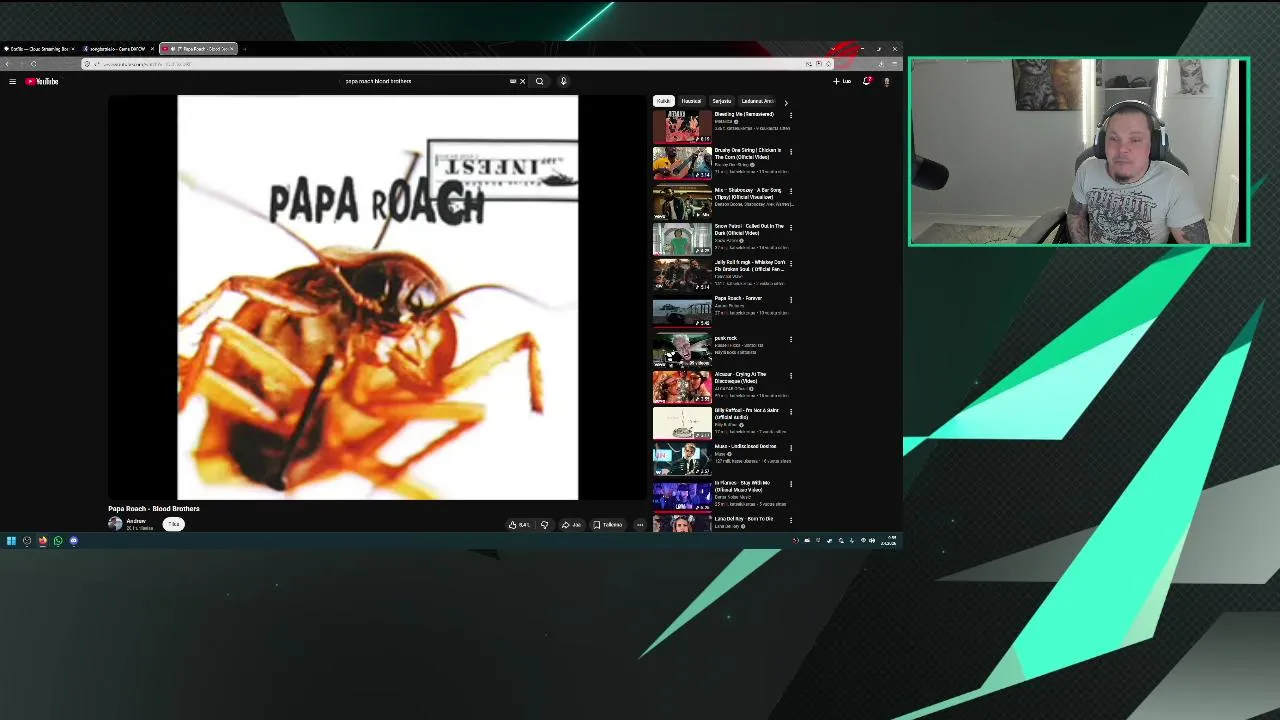Open the Andrew channel avatar
Screen dimensions: 1280x720
[x=115, y=524]
